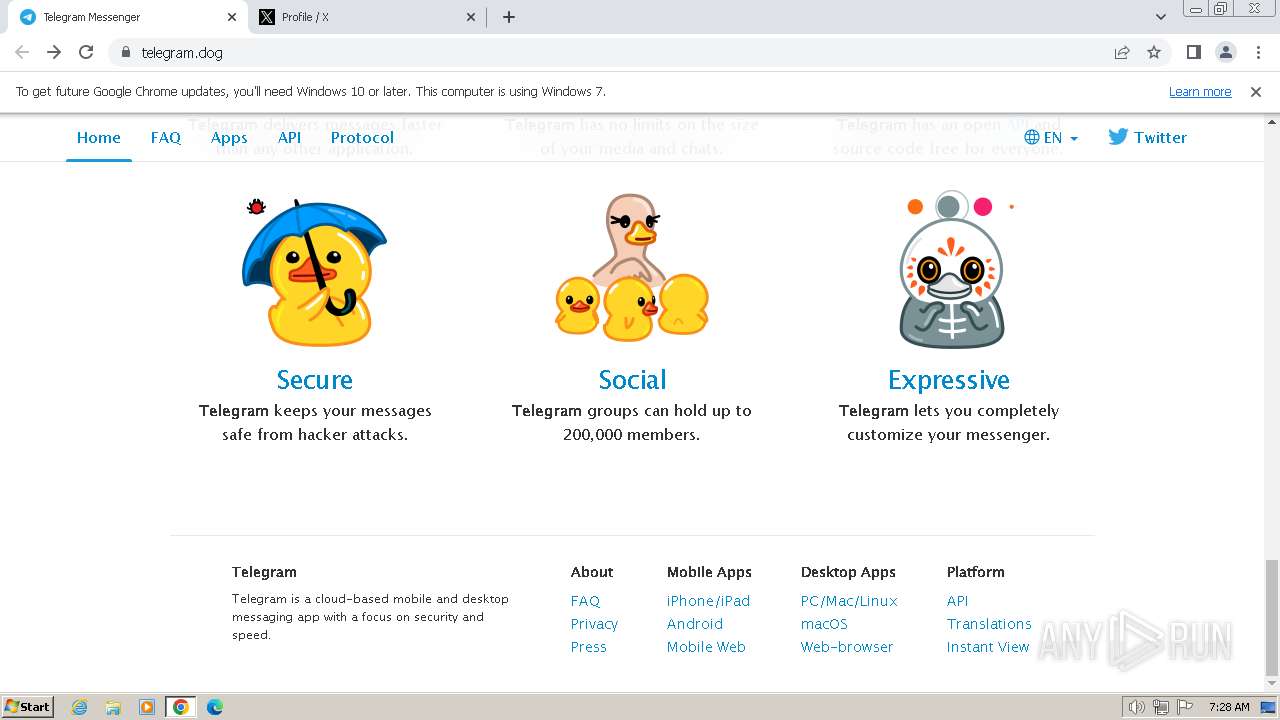This screenshot has width=1280, height=720.
Task: Open the Twitter link in navbar
Action: coord(1148,138)
